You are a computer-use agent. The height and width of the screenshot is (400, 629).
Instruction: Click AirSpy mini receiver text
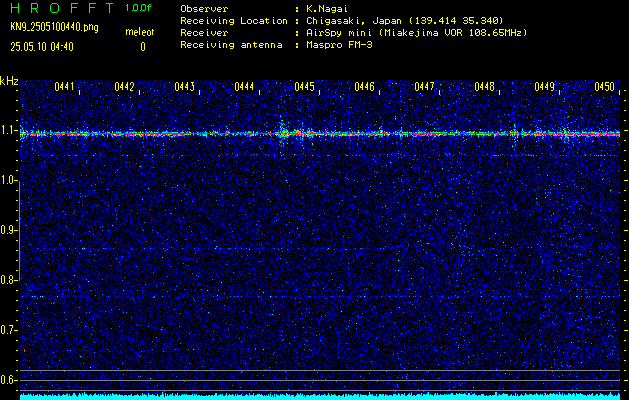tap(417, 33)
